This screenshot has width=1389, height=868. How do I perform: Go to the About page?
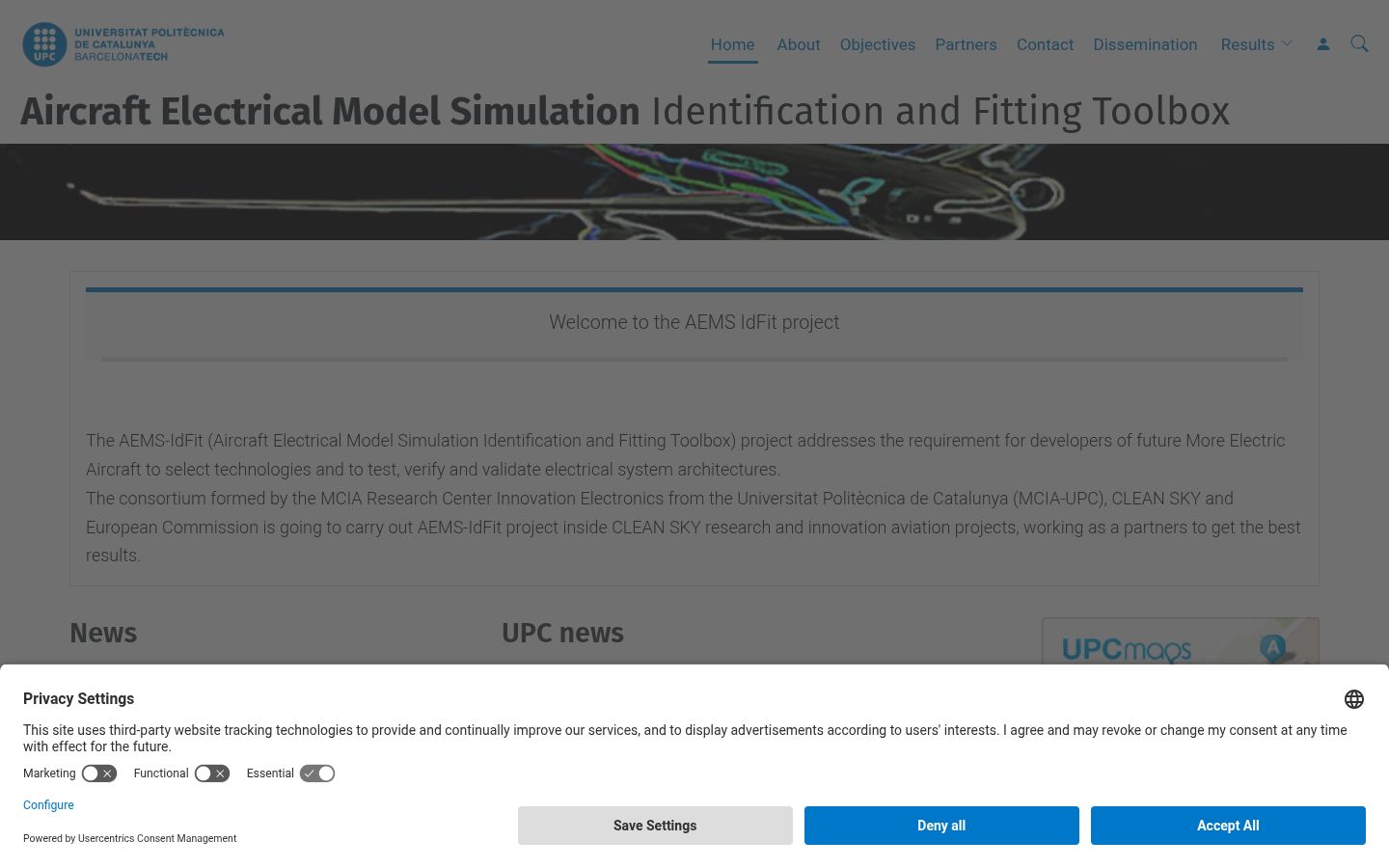point(799,44)
